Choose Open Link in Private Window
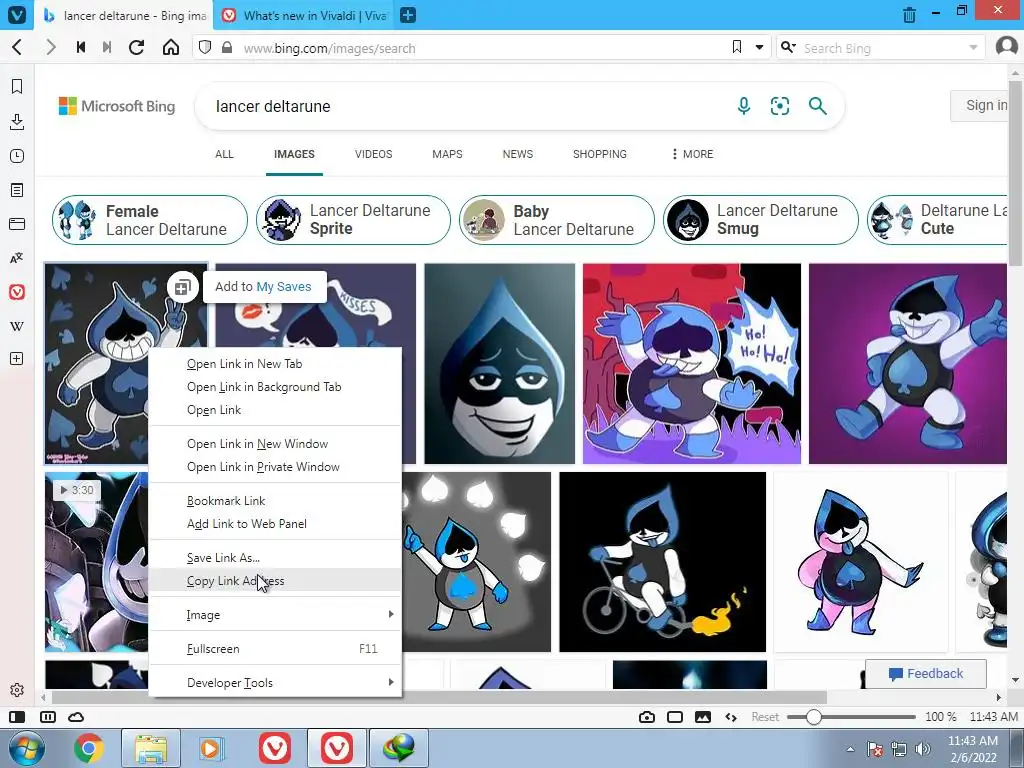This screenshot has width=1024, height=768. point(275,467)
